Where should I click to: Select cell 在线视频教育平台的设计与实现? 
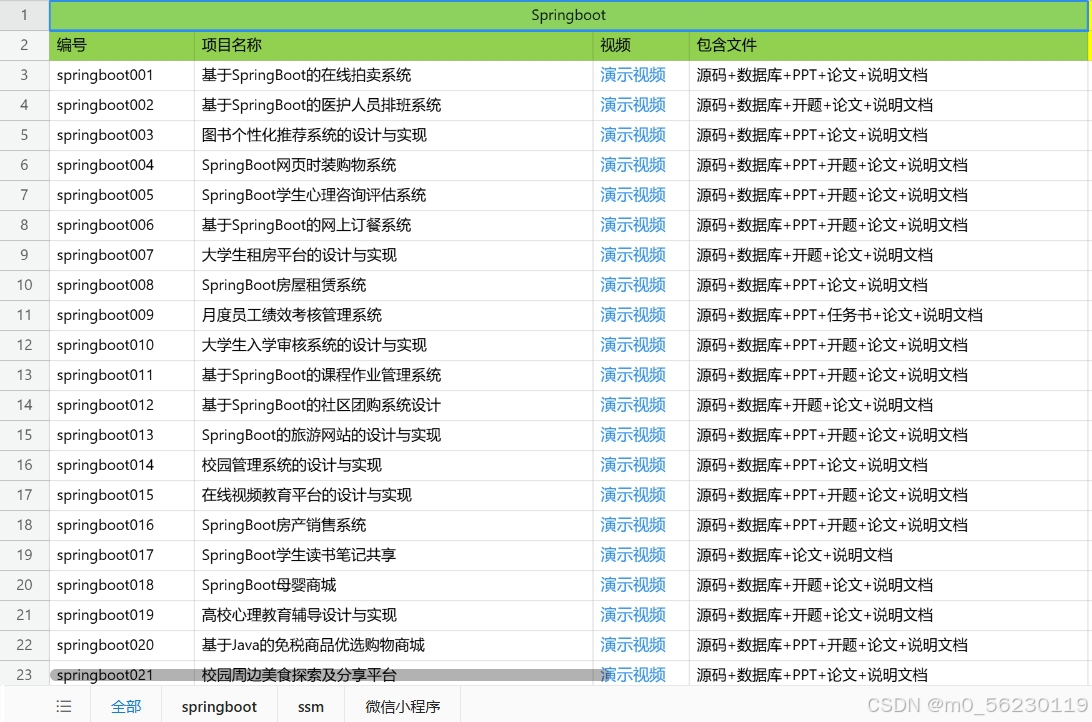click(393, 494)
